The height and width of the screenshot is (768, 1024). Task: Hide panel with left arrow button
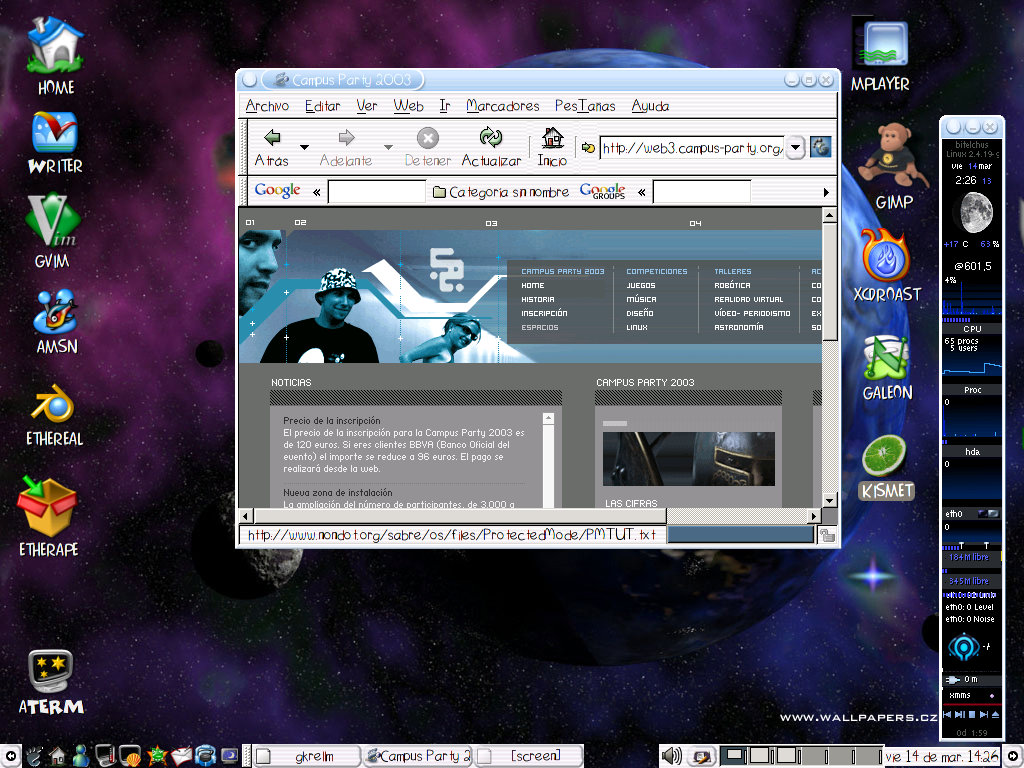(10, 756)
